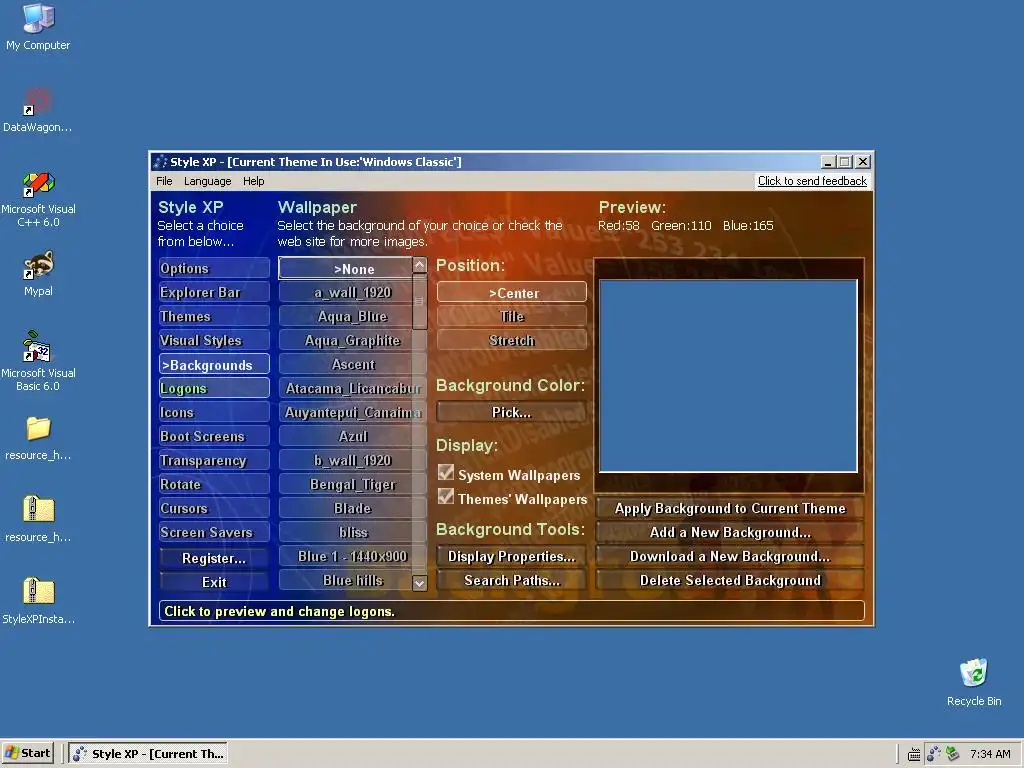This screenshot has width=1024, height=768.
Task: Select the Atacama_Licancabur wallpaper
Action: pos(345,389)
